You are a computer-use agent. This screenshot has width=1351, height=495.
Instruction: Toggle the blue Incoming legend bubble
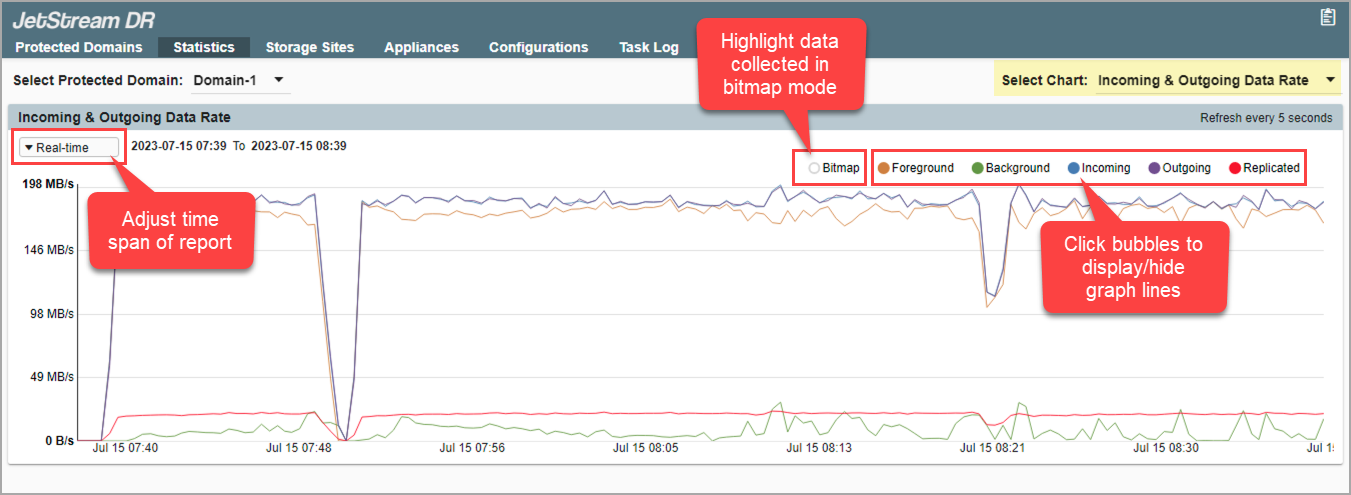tap(1074, 168)
